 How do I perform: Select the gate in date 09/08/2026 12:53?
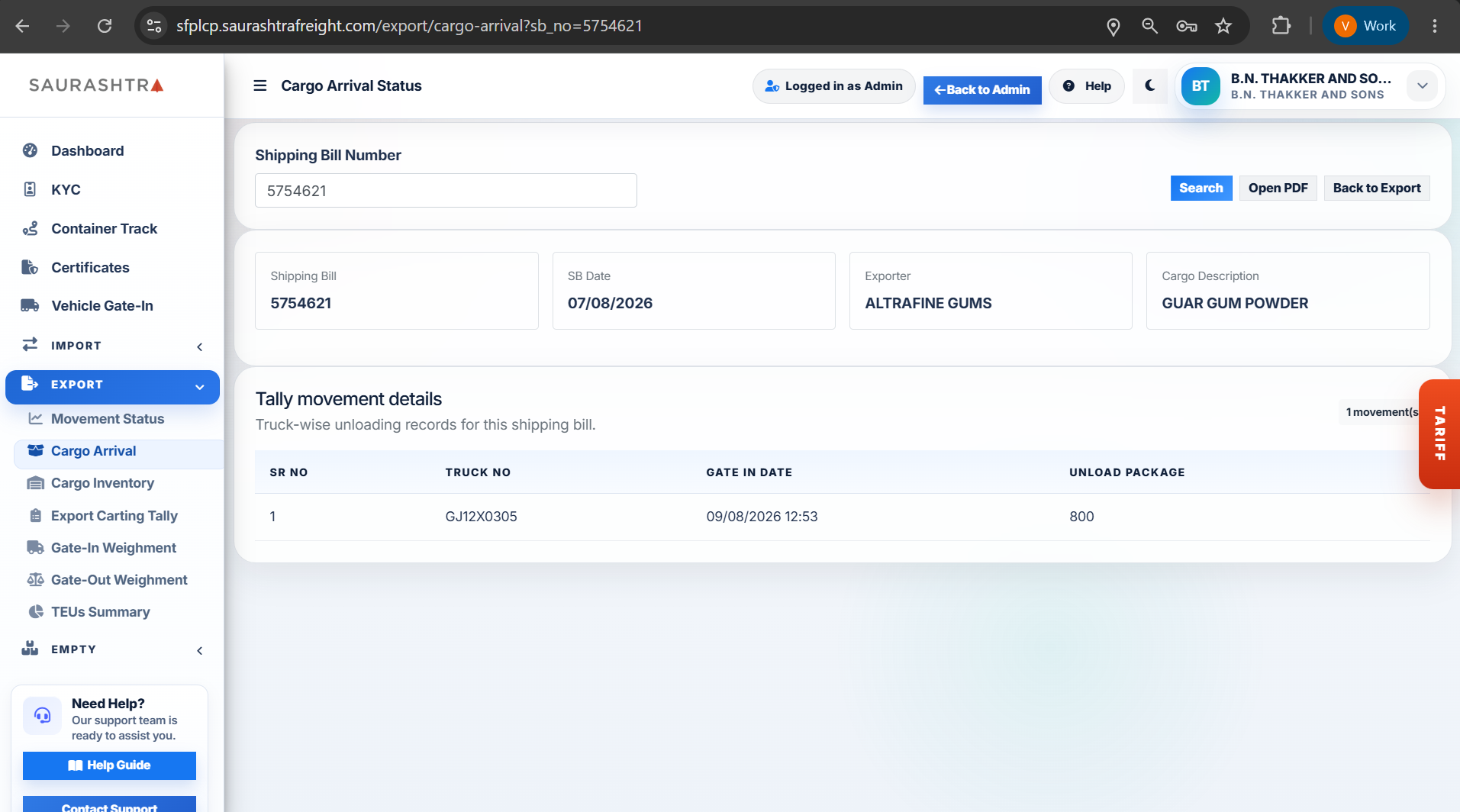pyautogui.click(x=762, y=517)
